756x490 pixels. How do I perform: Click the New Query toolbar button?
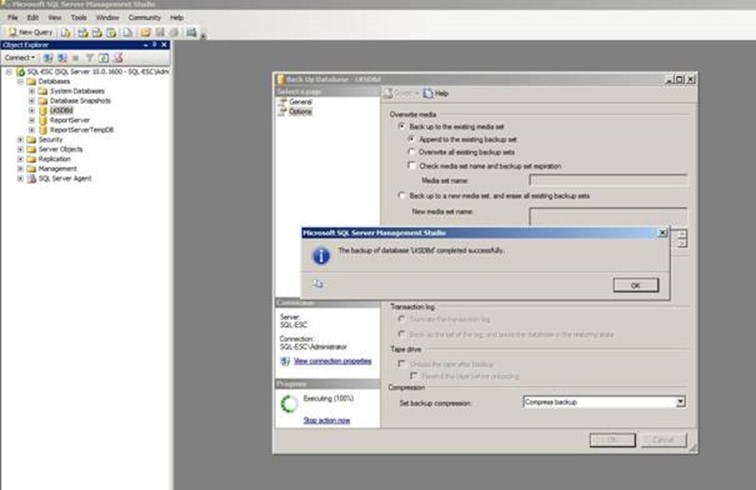point(30,32)
